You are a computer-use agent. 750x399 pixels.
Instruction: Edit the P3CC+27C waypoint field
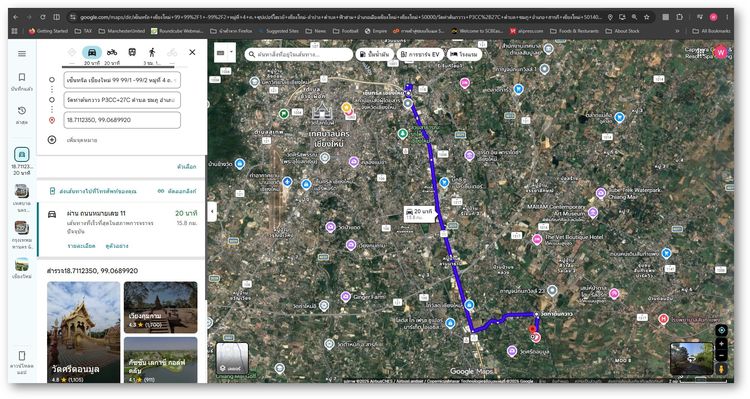point(122,100)
